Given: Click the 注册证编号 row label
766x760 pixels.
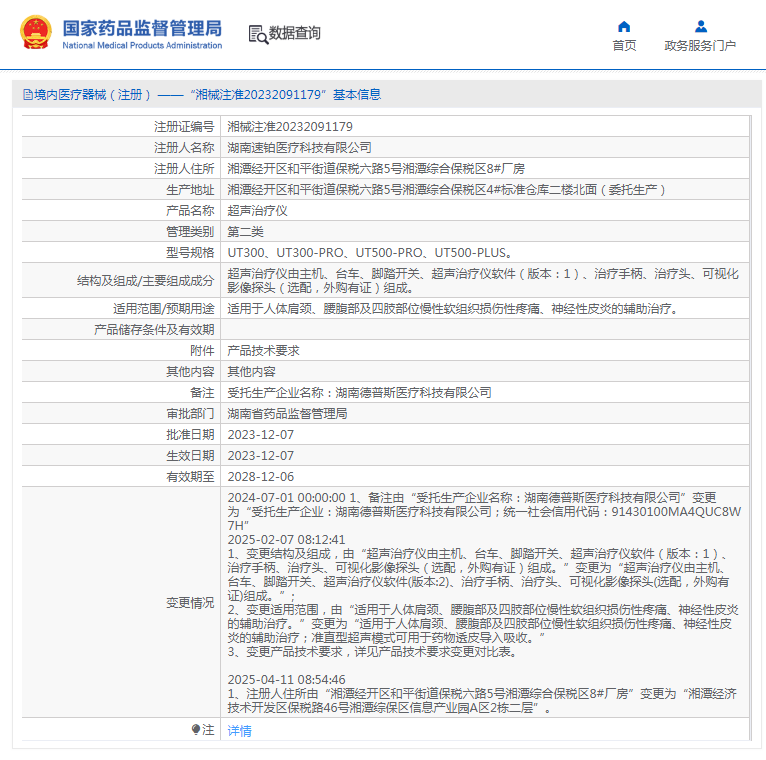Looking at the screenshot, I should tap(184, 127).
